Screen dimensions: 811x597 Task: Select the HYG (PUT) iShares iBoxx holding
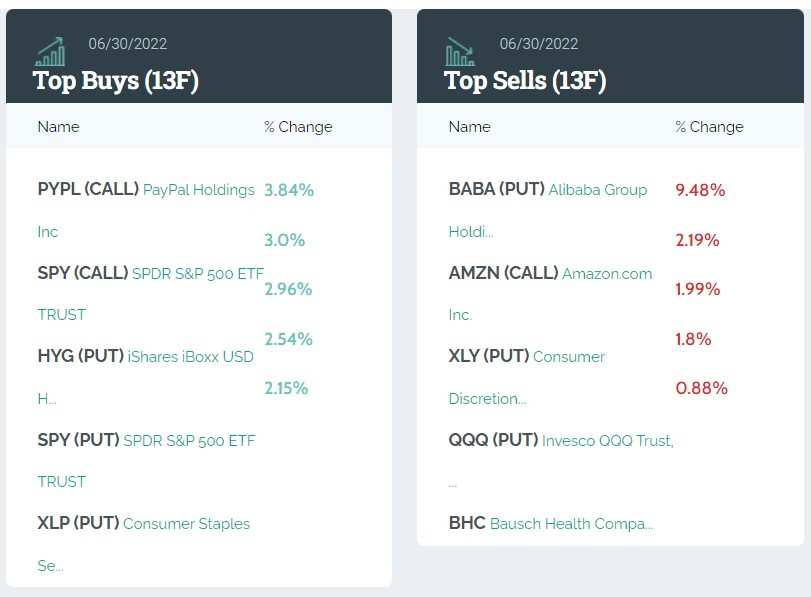(x=145, y=377)
